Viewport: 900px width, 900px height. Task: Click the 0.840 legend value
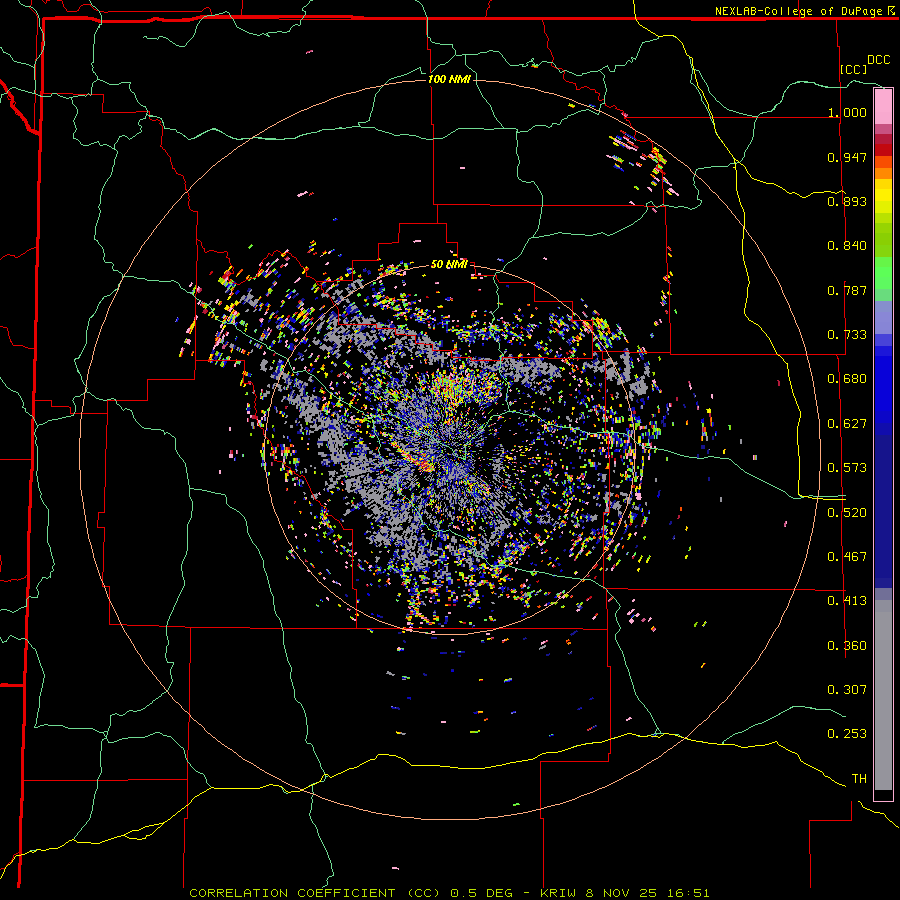(x=847, y=246)
